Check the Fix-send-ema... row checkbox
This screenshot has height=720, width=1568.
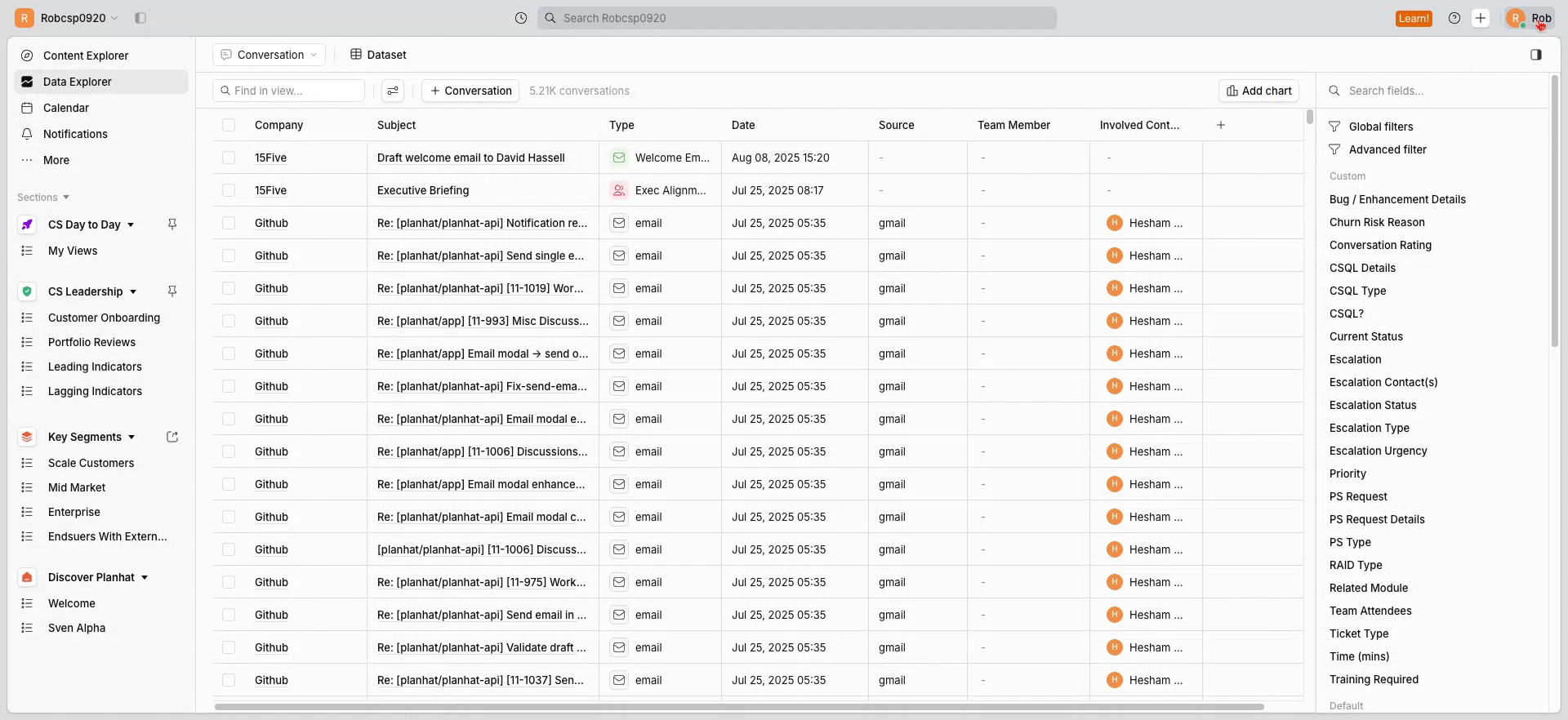point(229,386)
